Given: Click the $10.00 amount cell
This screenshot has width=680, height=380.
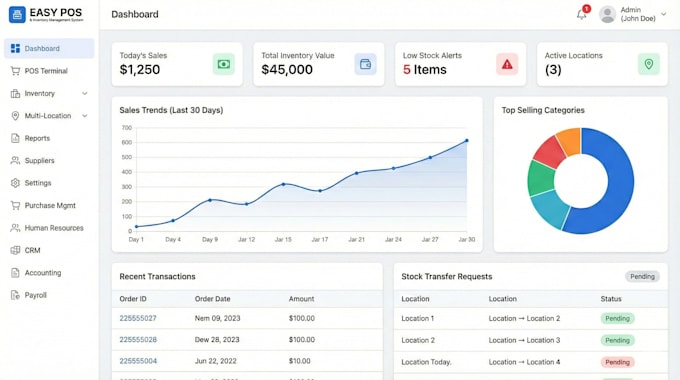Looking at the screenshot, I should tap(300, 361).
